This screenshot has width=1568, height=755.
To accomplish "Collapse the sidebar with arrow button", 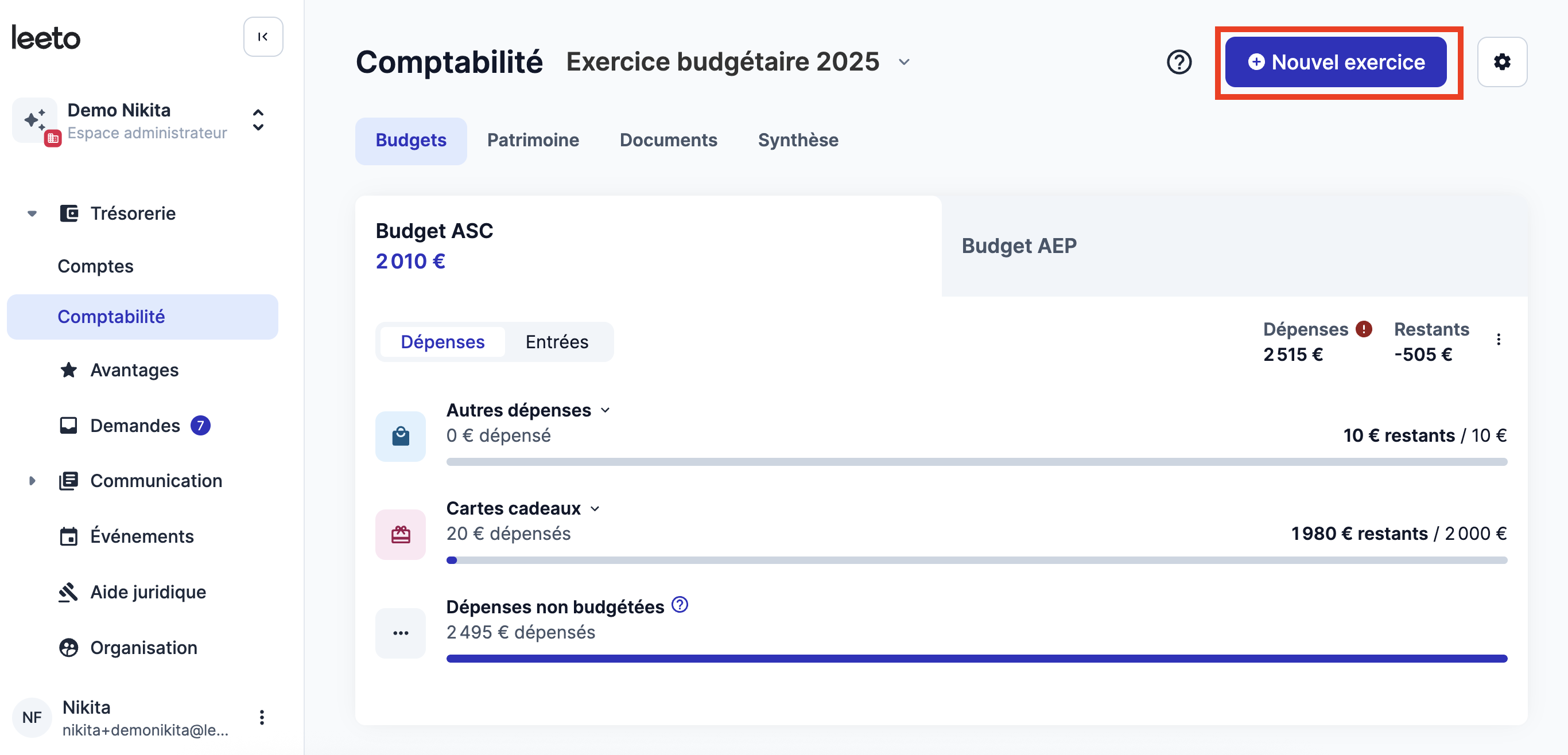I will click(x=263, y=37).
